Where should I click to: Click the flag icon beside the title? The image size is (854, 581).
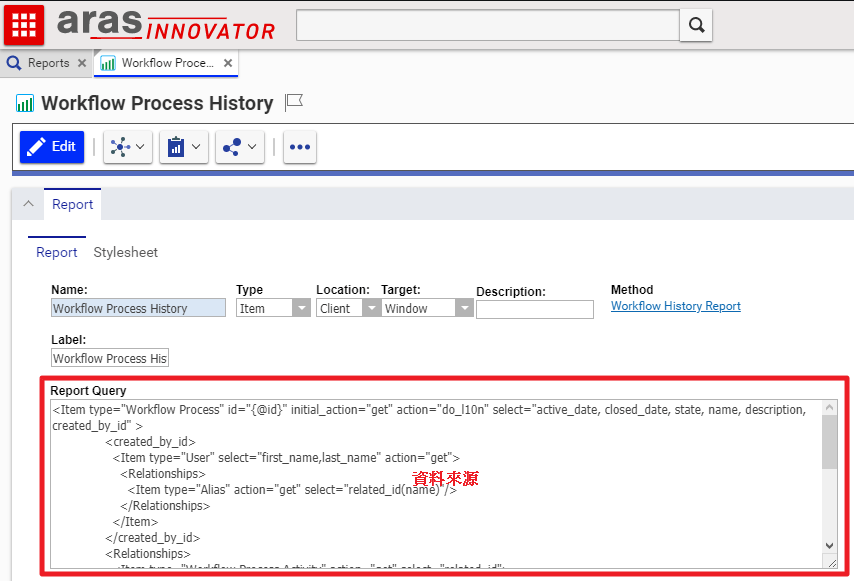(x=294, y=102)
